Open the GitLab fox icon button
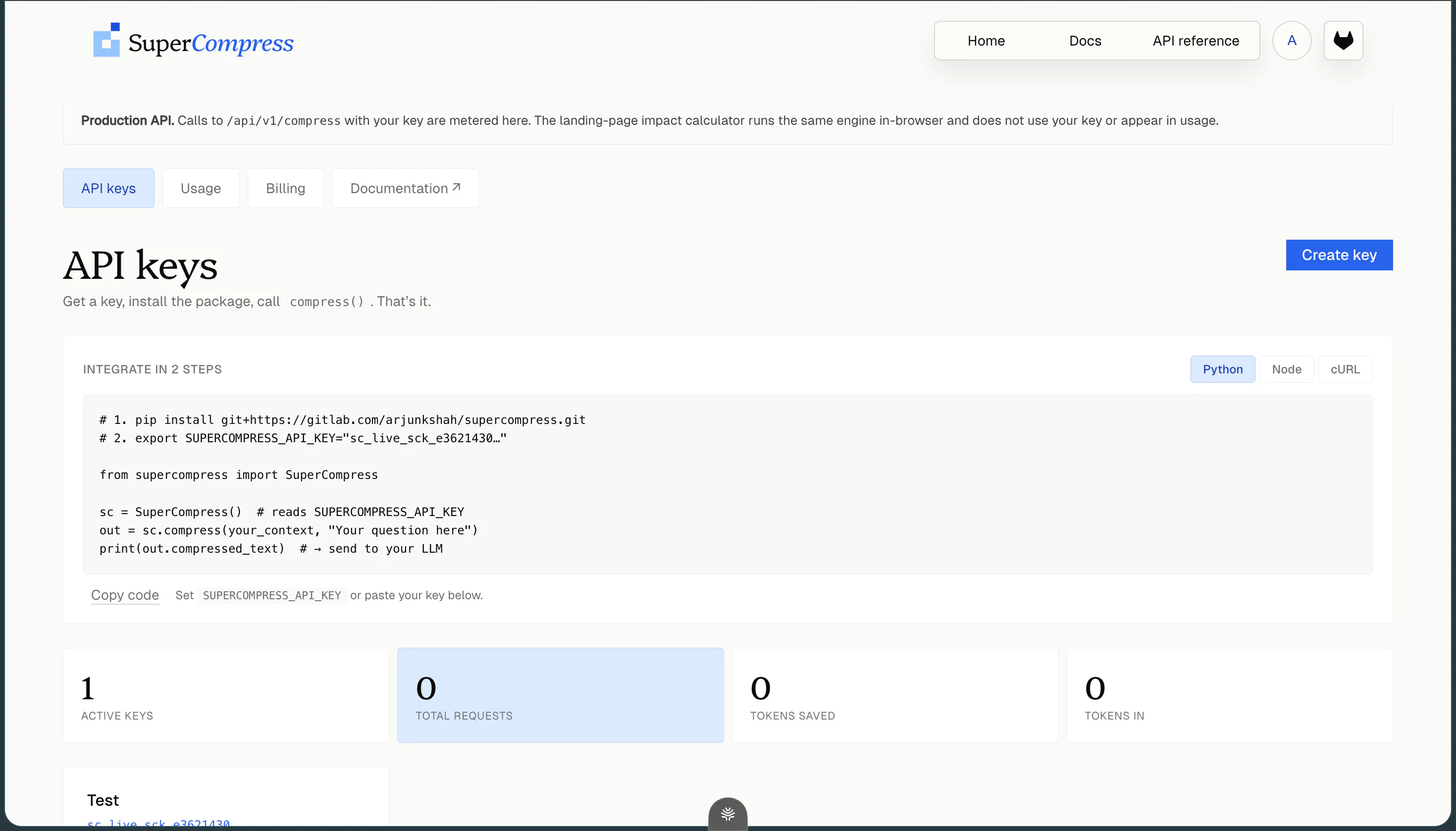The height and width of the screenshot is (831, 1456). [1343, 41]
